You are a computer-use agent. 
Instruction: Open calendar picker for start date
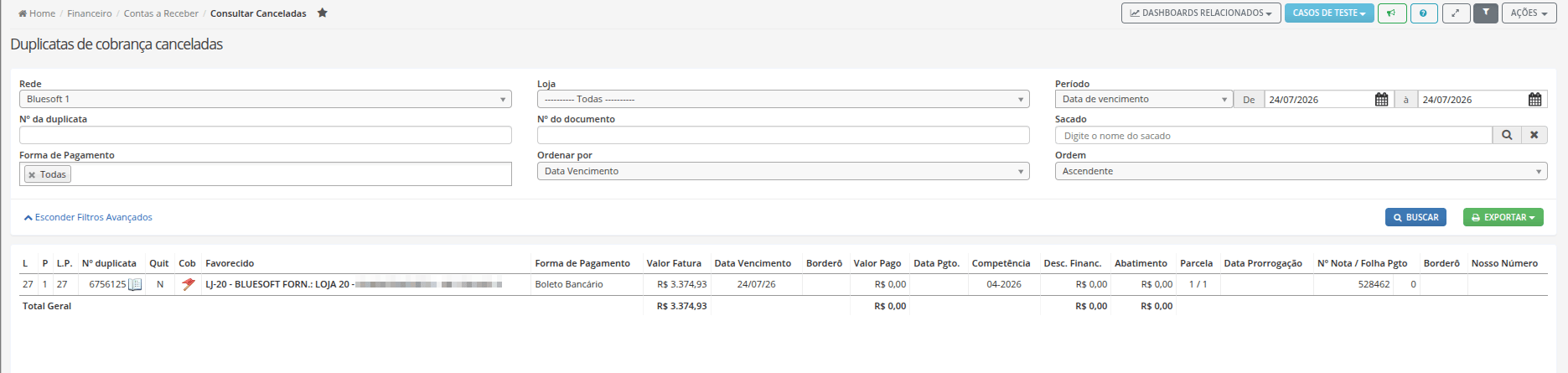pyautogui.click(x=1382, y=100)
